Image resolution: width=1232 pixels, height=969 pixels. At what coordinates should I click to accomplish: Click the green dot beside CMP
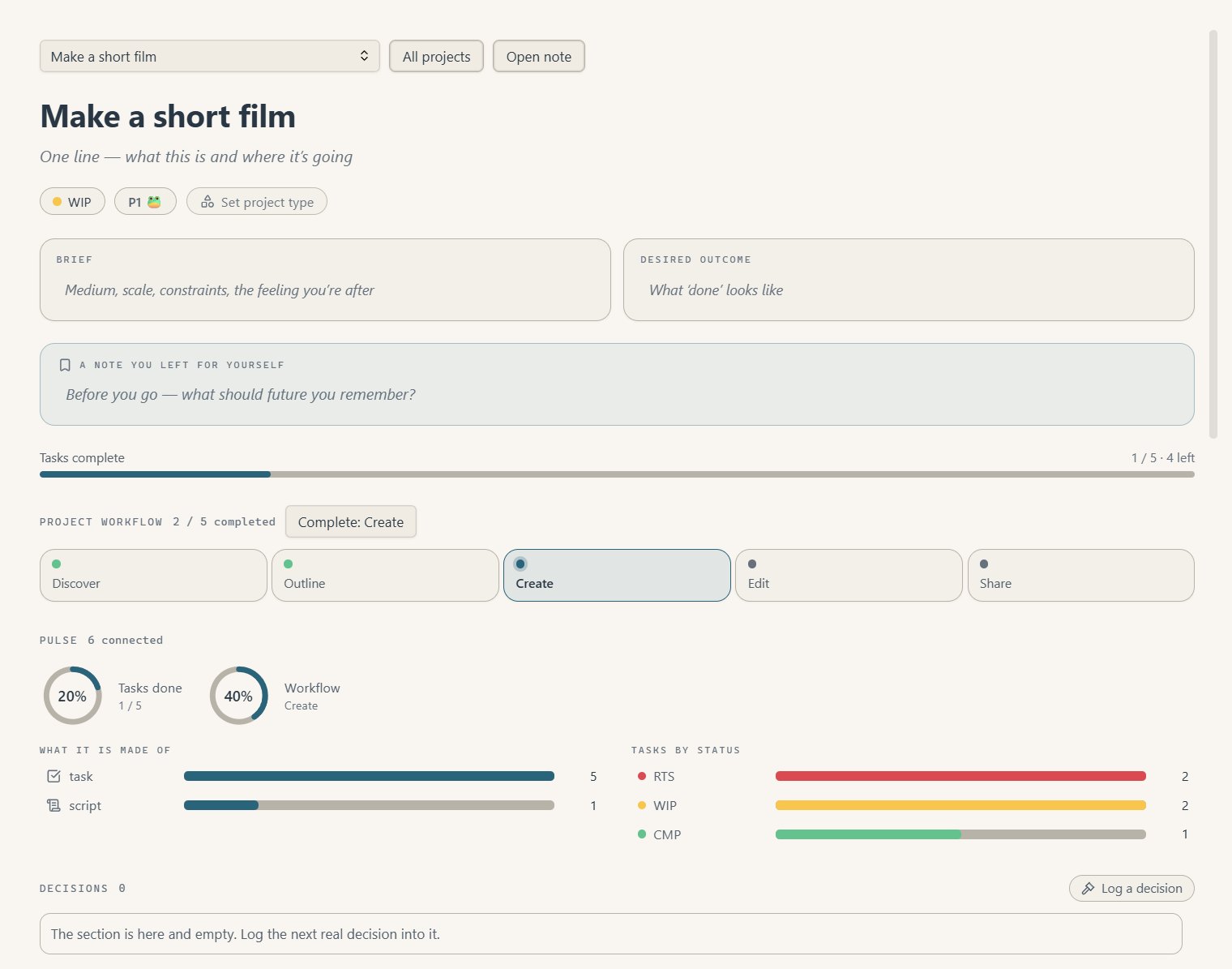[642, 834]
